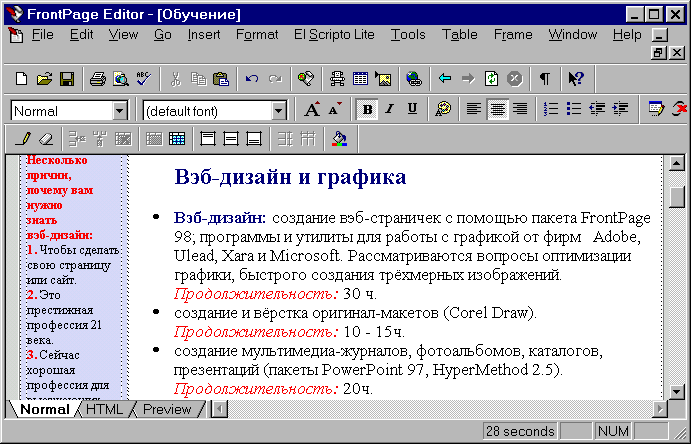Run the spell check tool
The image size is (691, 444).
coord(143,78)
